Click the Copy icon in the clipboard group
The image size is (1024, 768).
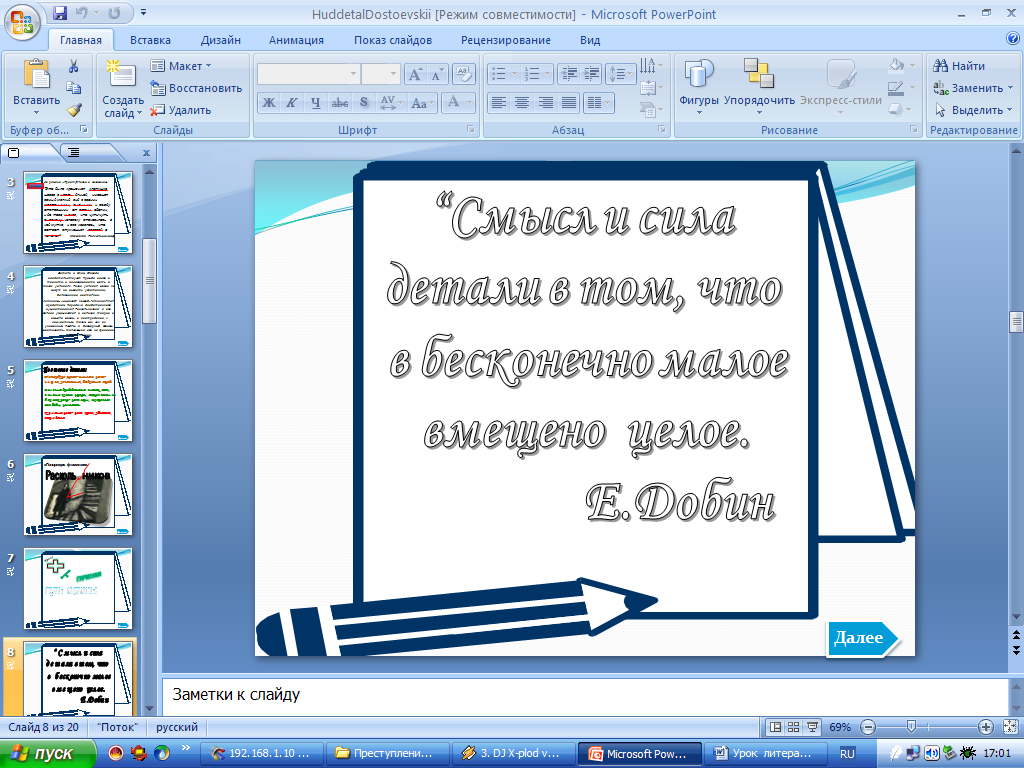coord(73,88)
